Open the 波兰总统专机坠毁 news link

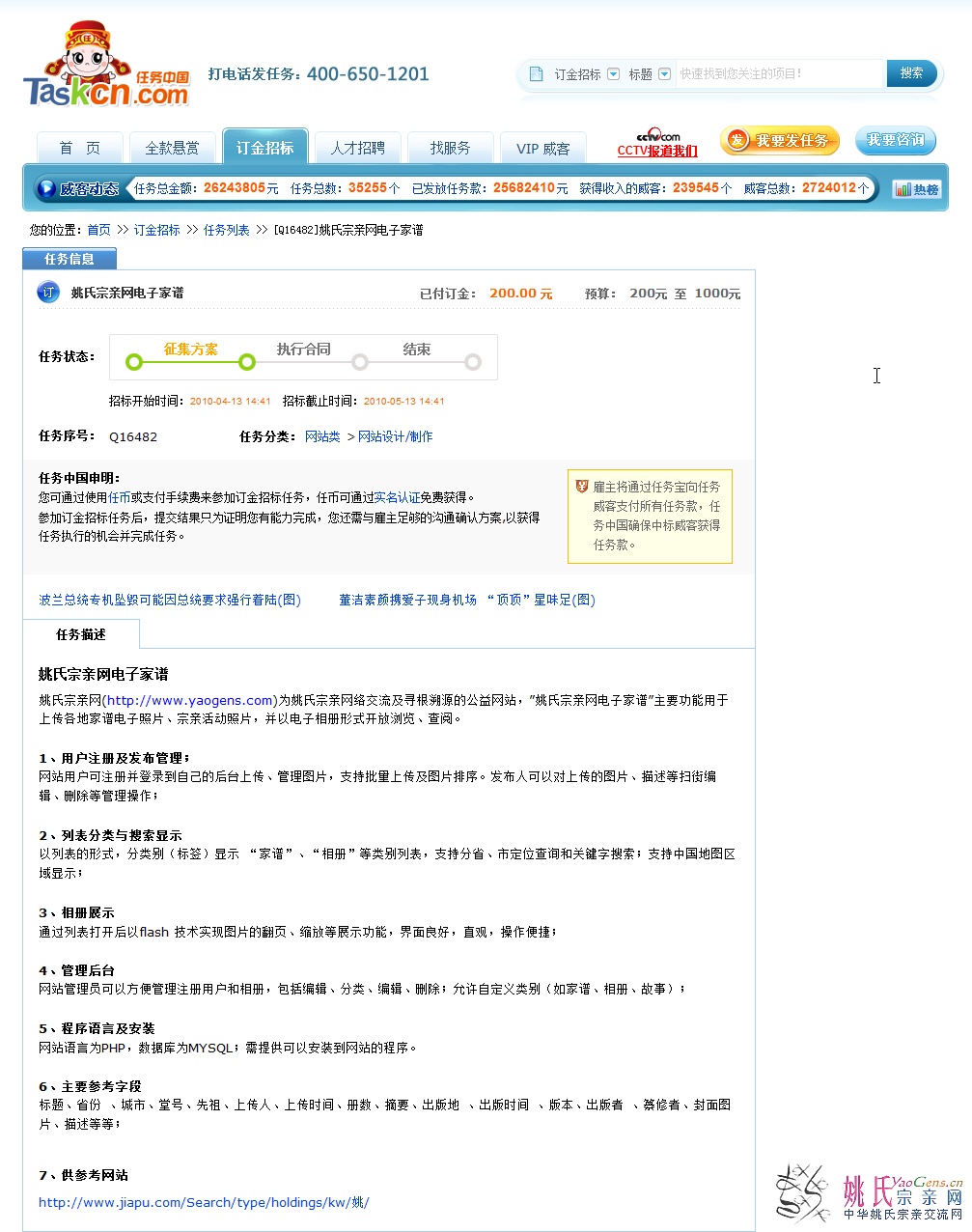(x=170, y=600)
